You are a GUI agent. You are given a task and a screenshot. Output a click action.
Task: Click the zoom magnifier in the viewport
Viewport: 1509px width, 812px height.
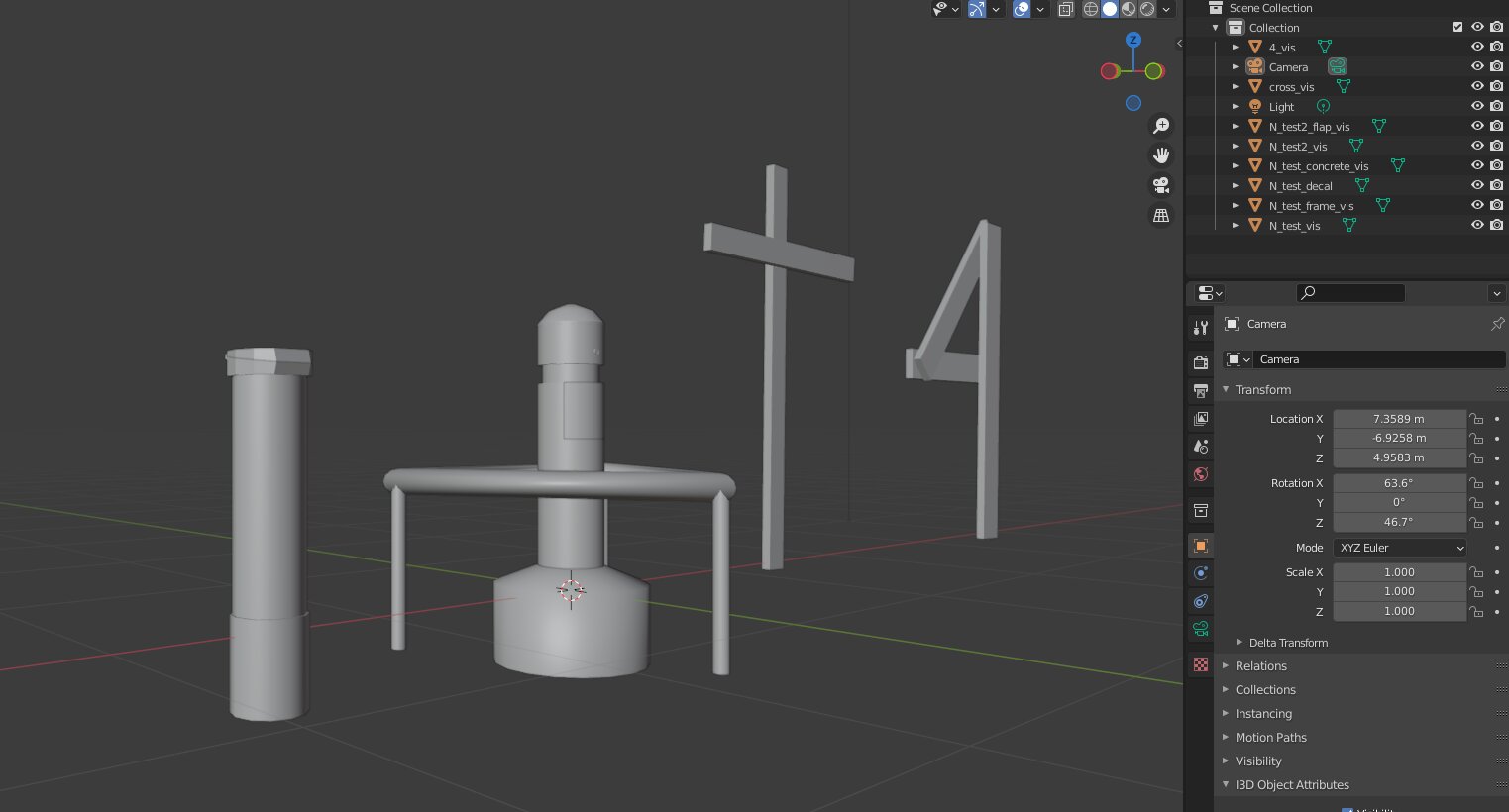tap(1161, 126)
